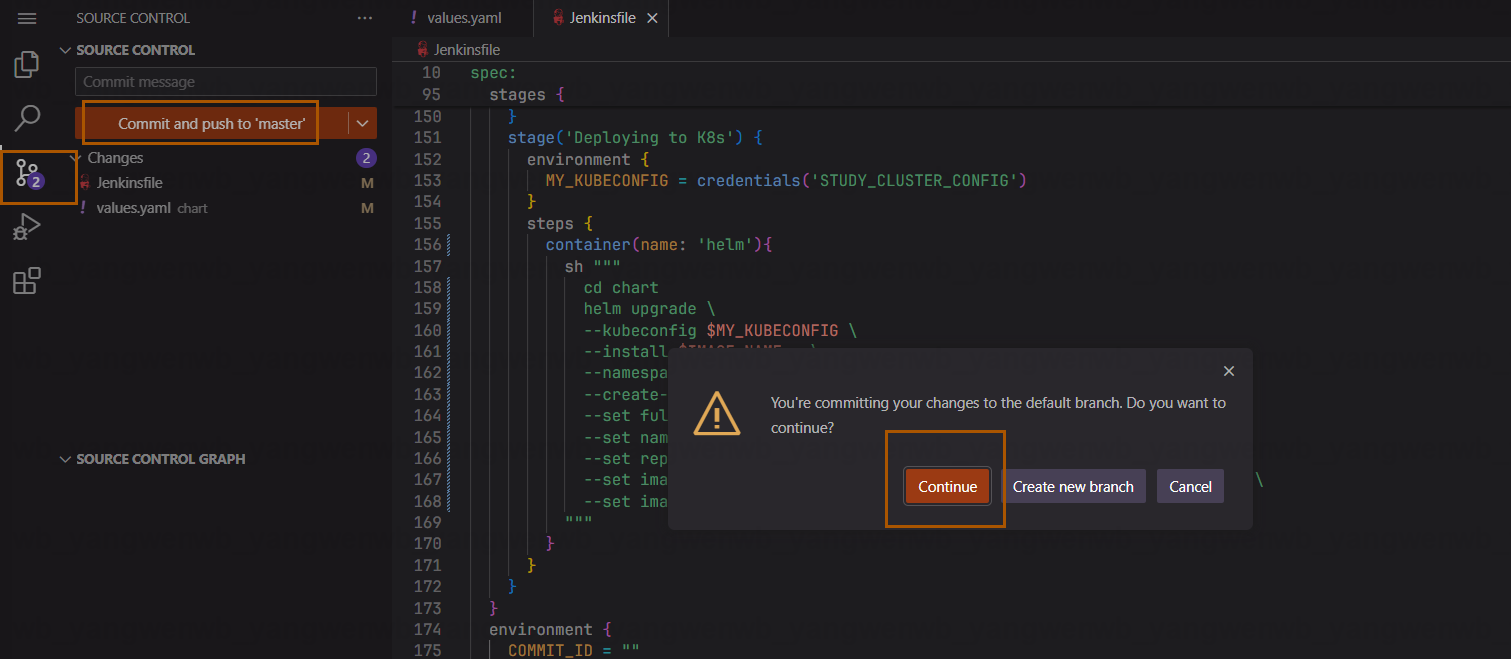Click the SOURCE CONTROL panel title
1511x659 pixels.
click(133, 18)
